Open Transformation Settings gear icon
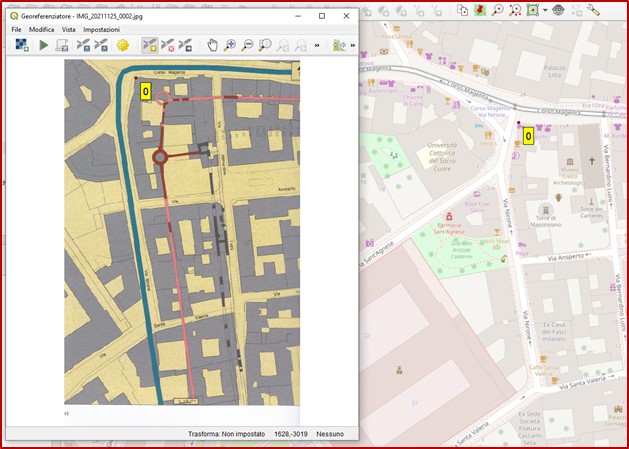Image resolution: width=629 pixels, height=449 pixels. click(123, 45)
